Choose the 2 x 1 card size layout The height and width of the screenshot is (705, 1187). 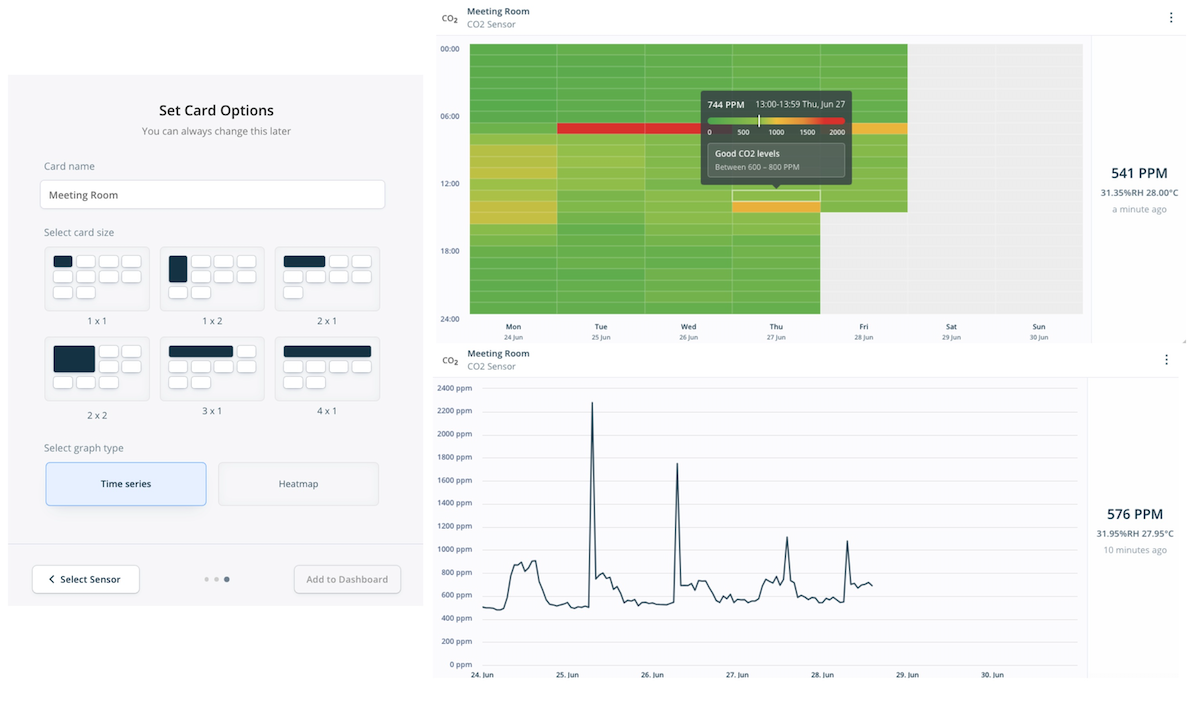coord(327,277)
